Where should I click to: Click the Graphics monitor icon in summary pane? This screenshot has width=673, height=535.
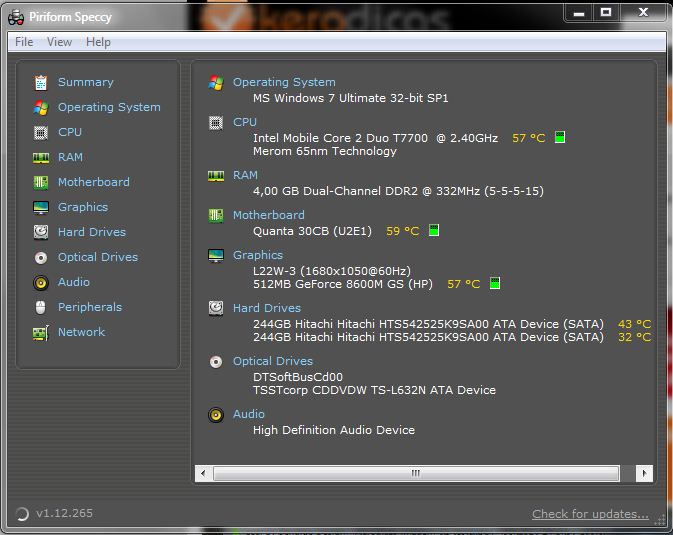[x=216, y=255]
